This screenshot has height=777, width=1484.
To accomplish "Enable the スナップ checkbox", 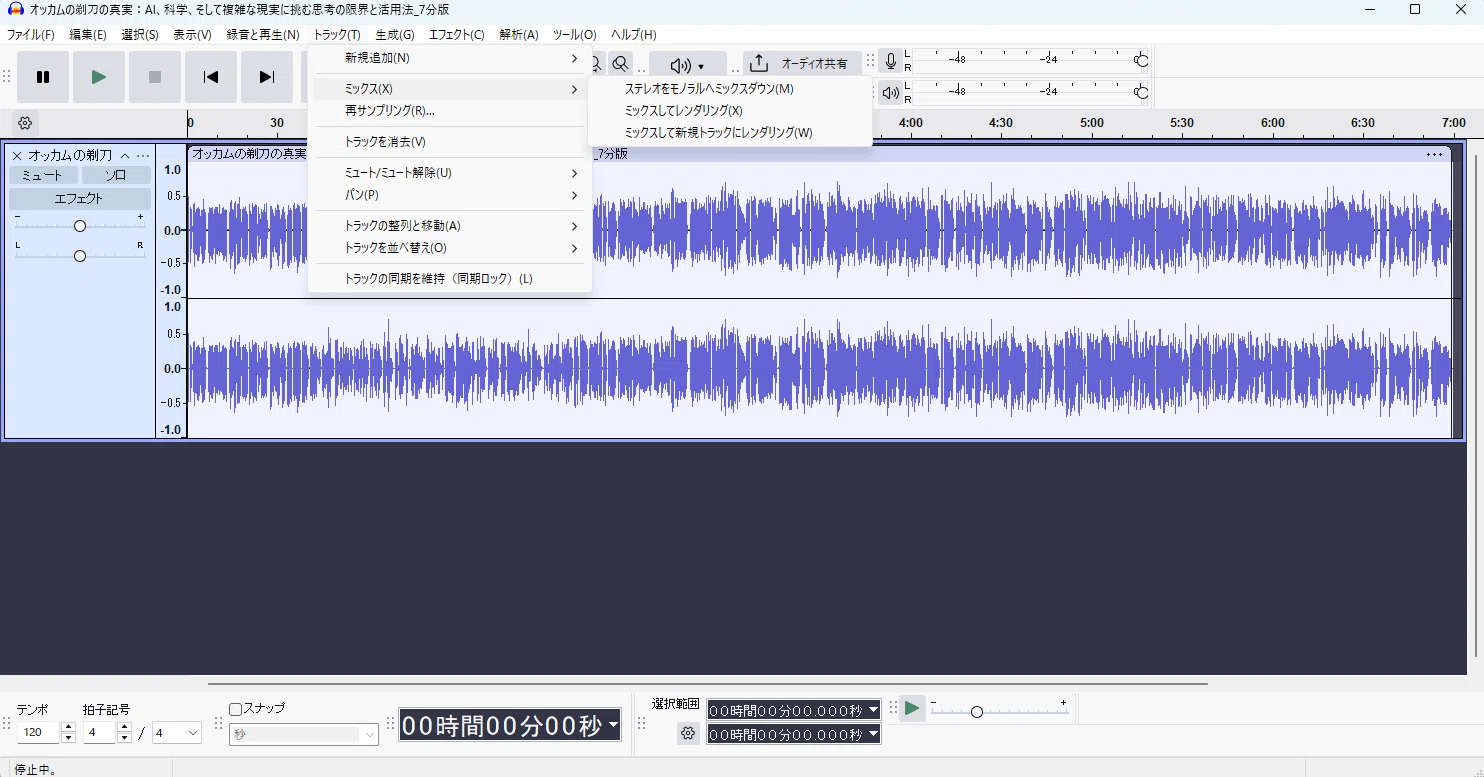I will [x=236, y=709].
